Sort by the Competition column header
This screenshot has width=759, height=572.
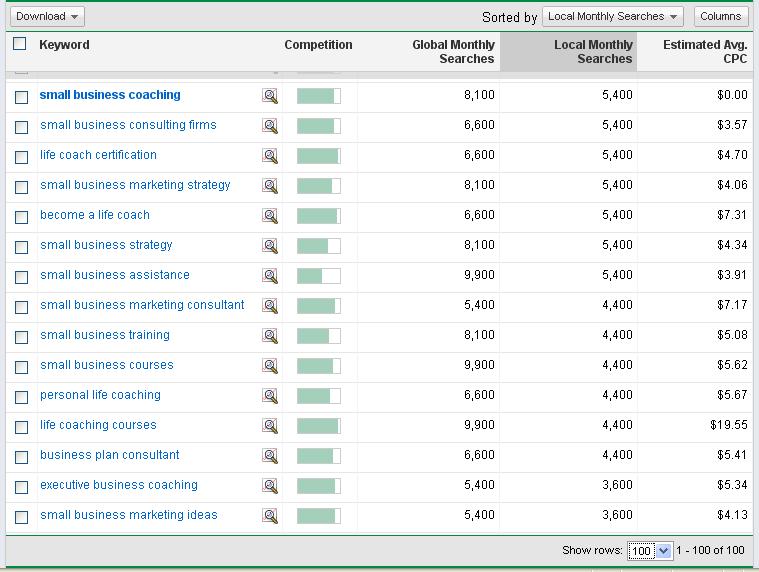[x=319, y=45]
